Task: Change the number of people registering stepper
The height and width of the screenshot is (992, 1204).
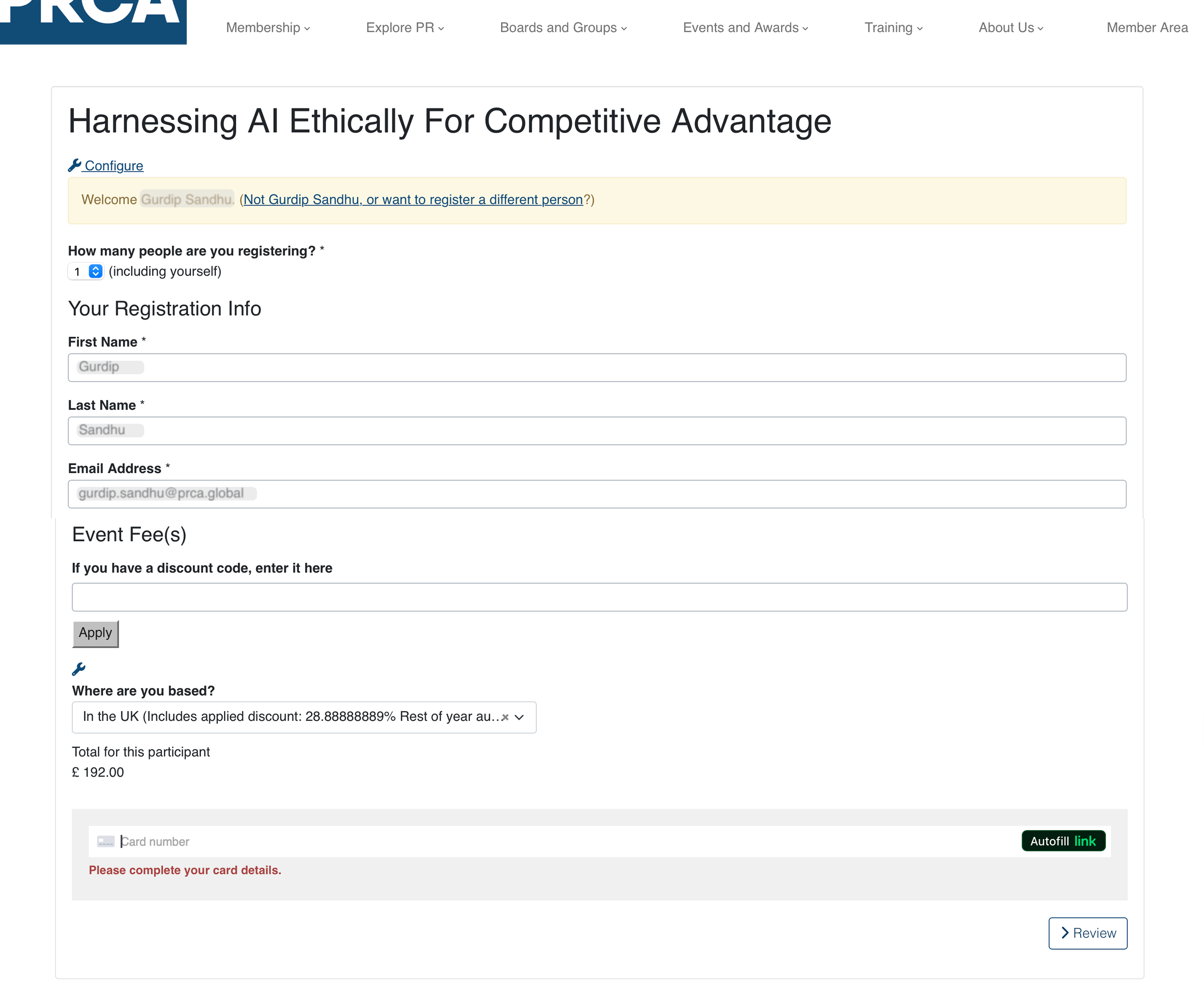Action: 96,271
